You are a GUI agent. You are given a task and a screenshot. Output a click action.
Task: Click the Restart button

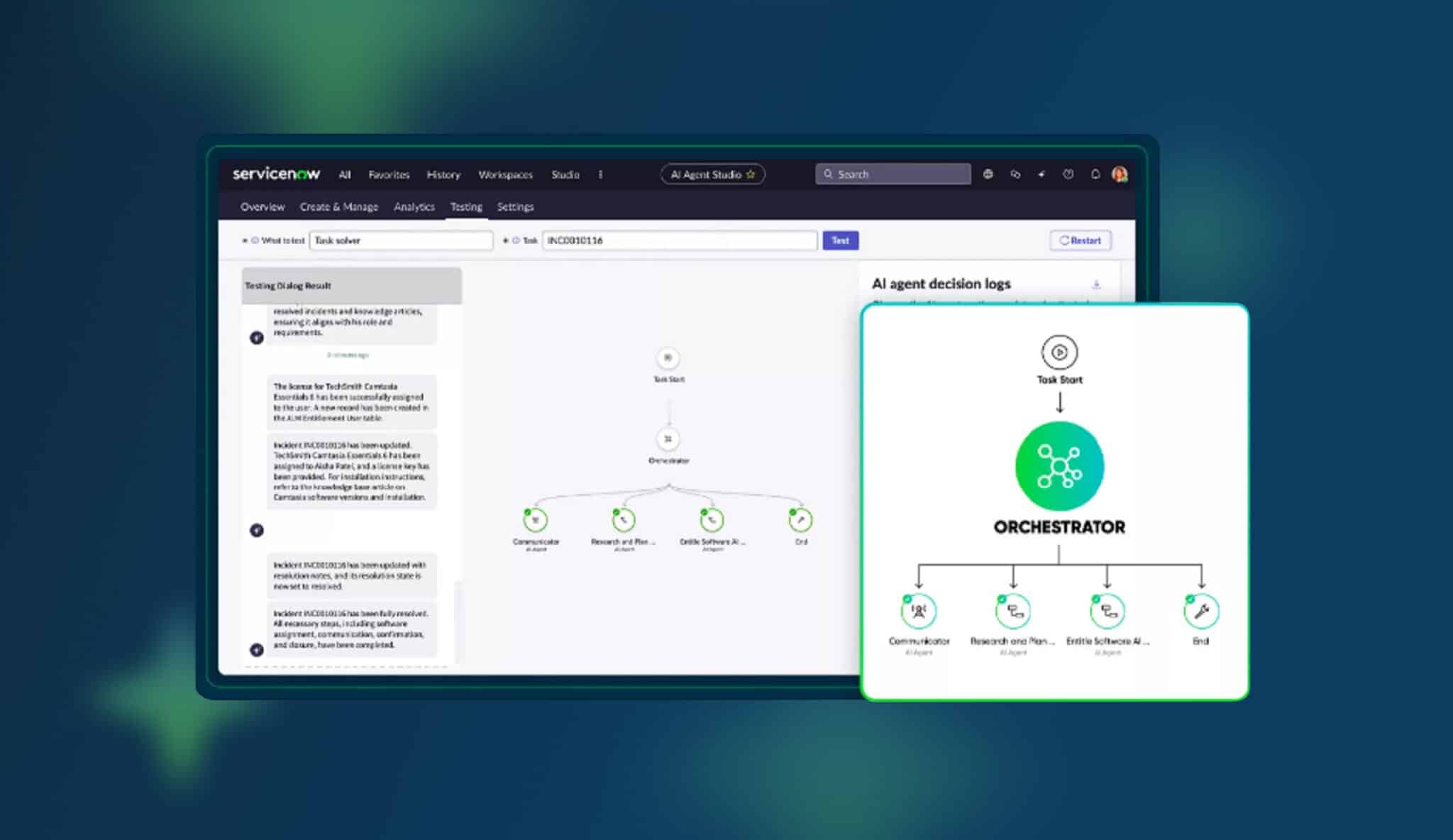[1081, 241]
